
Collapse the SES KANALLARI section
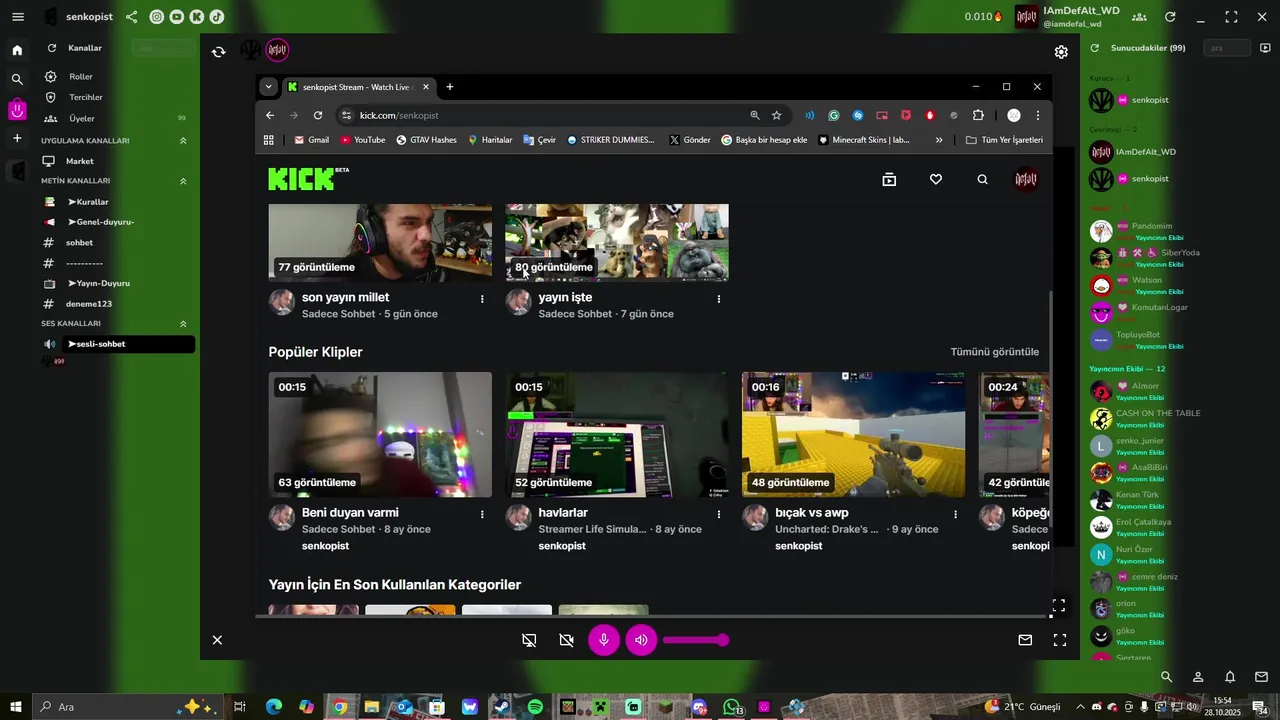pos(183,324)
